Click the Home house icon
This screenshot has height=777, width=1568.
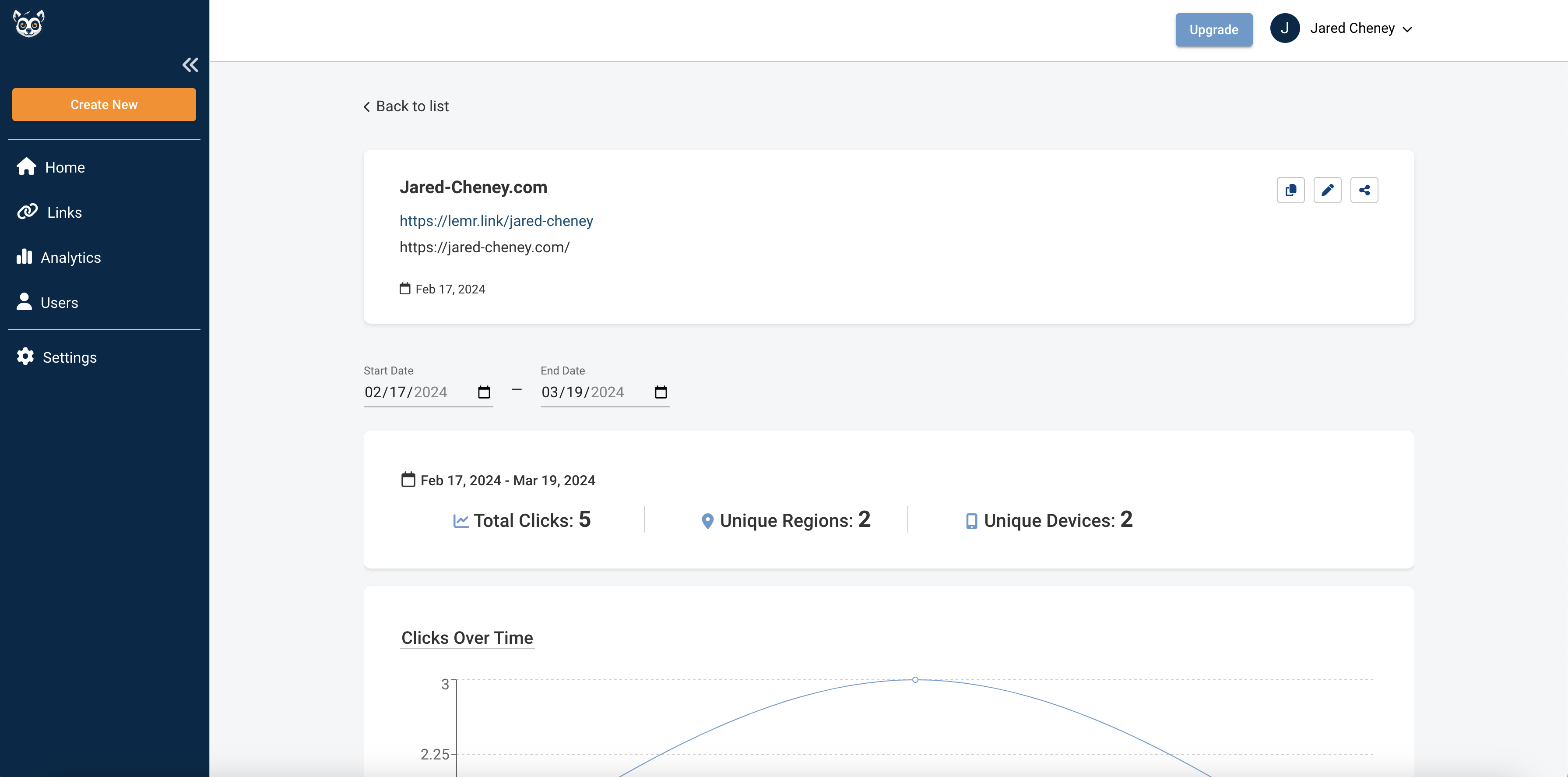pos(26,166)
